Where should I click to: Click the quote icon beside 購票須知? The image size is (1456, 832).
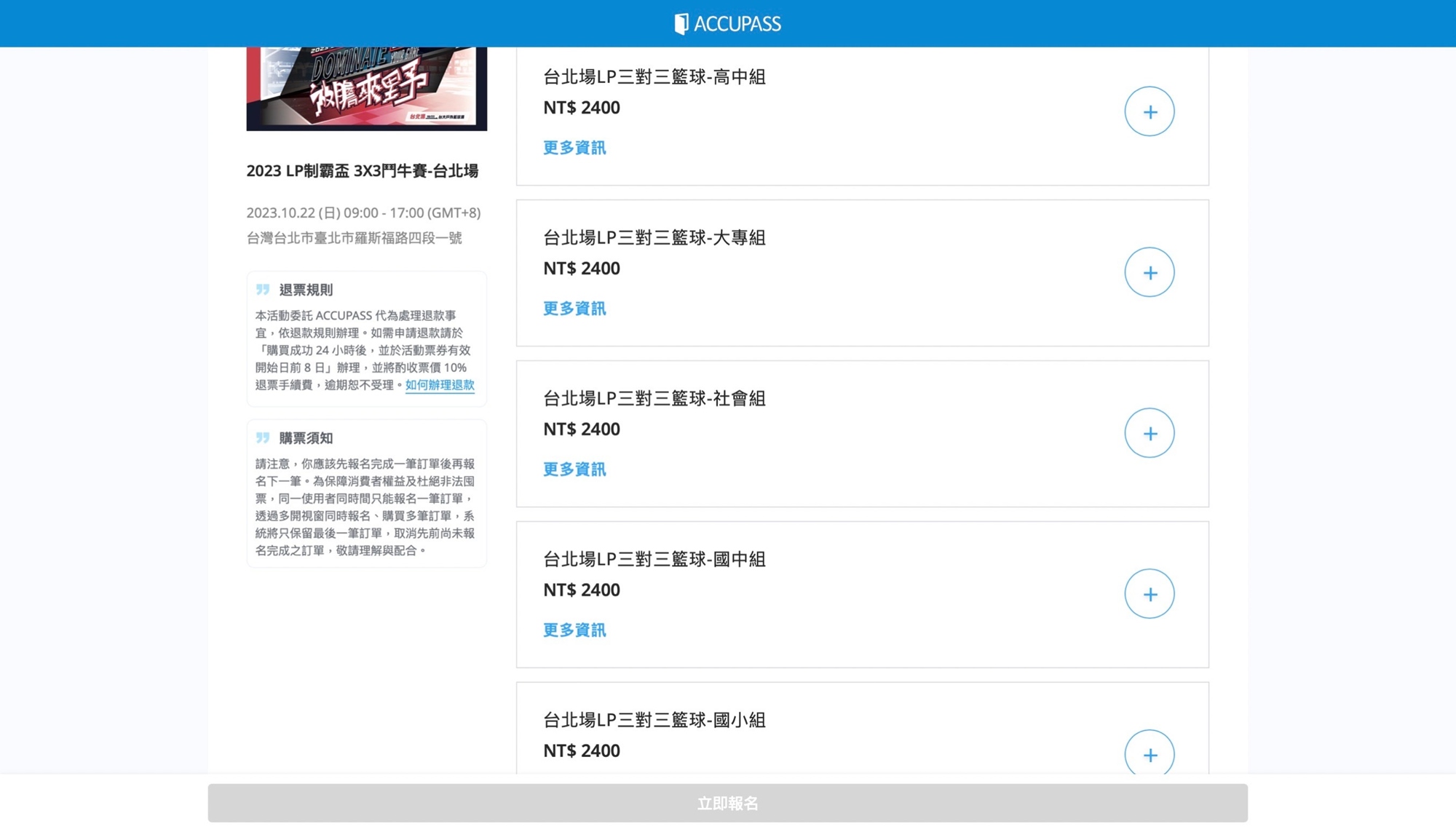(x=263, y=438)
